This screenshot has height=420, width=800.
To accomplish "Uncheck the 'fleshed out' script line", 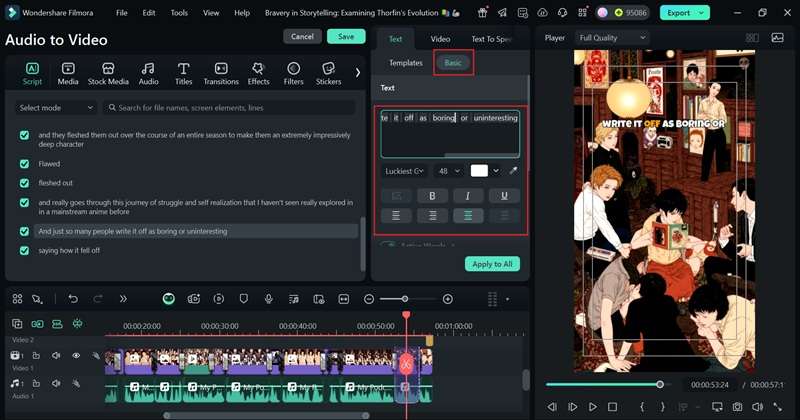I will (24, 183).
